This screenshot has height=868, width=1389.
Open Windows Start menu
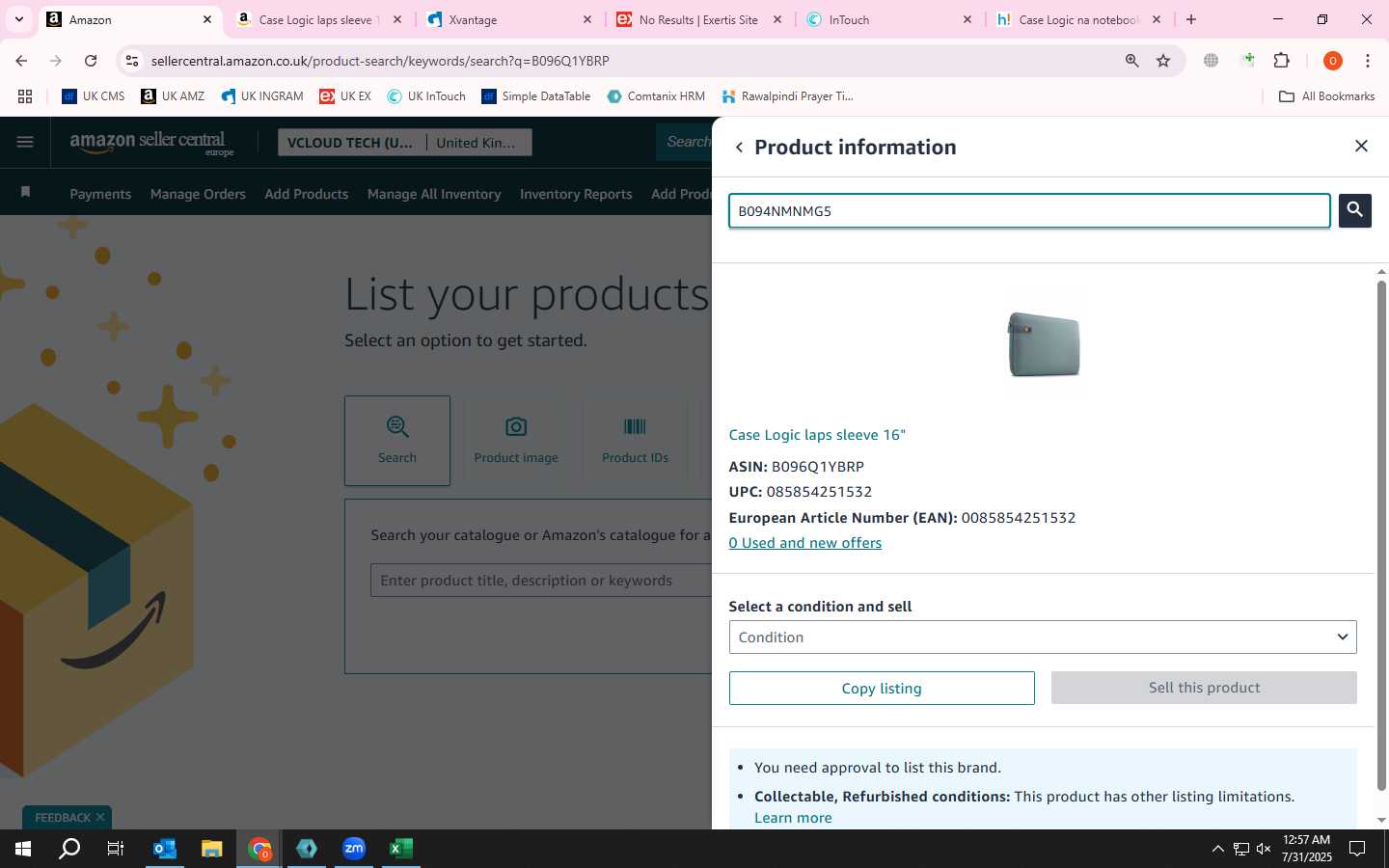click(23, 849)
